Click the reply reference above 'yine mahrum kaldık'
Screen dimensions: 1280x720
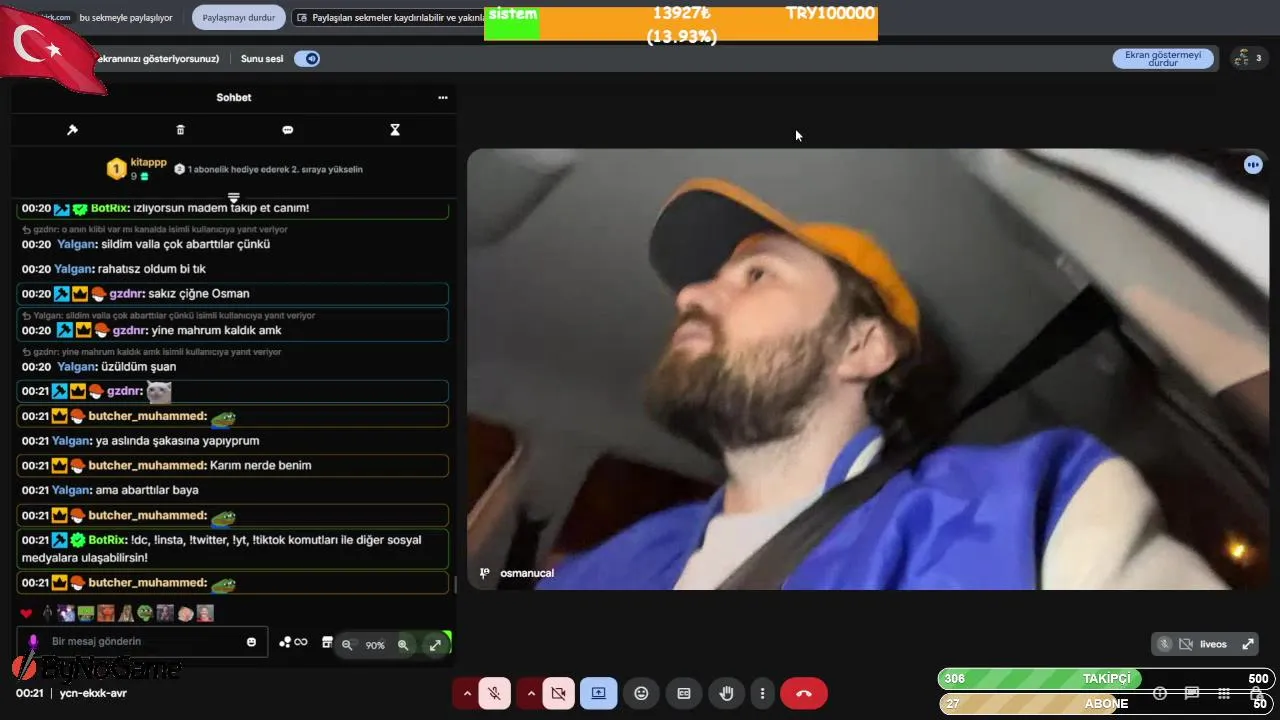(x=168, y=315)
